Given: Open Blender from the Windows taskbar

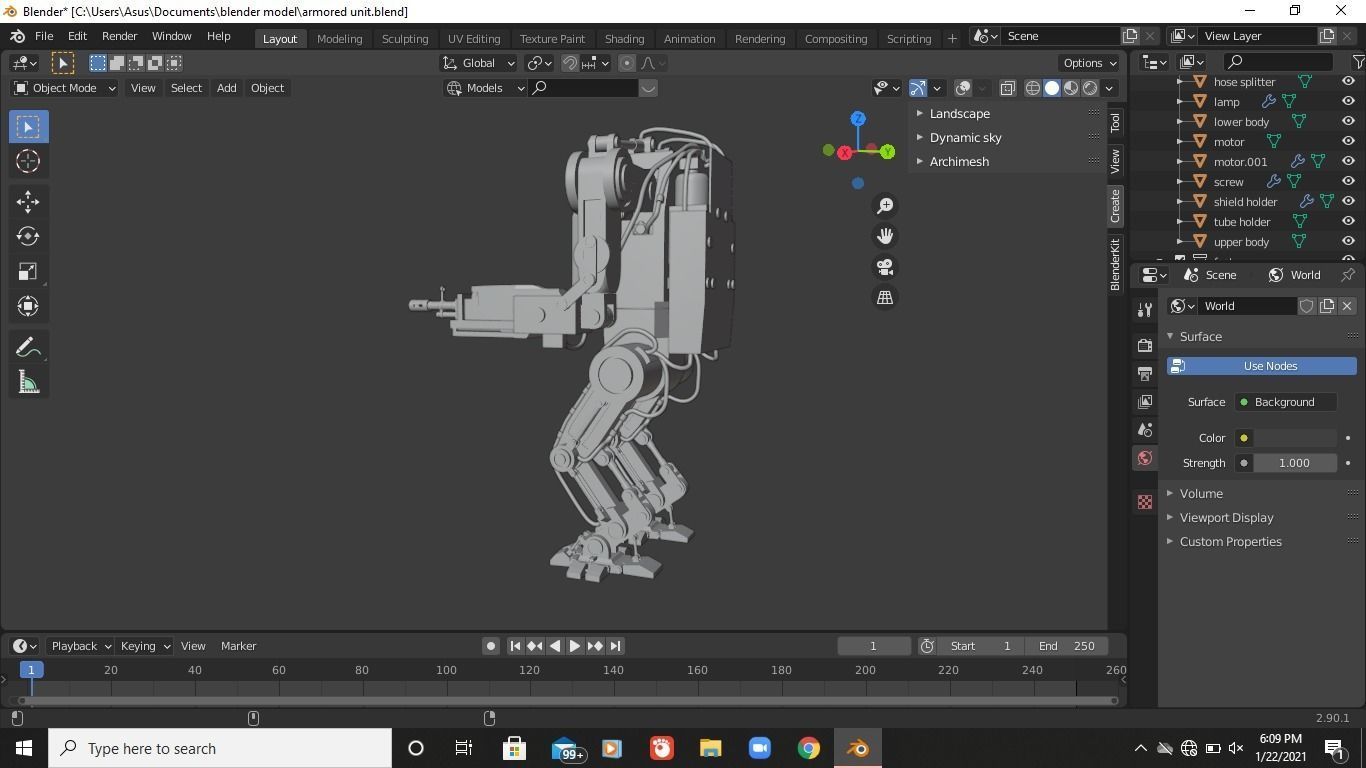Looking at the screenshot, I should coord(857,748).
